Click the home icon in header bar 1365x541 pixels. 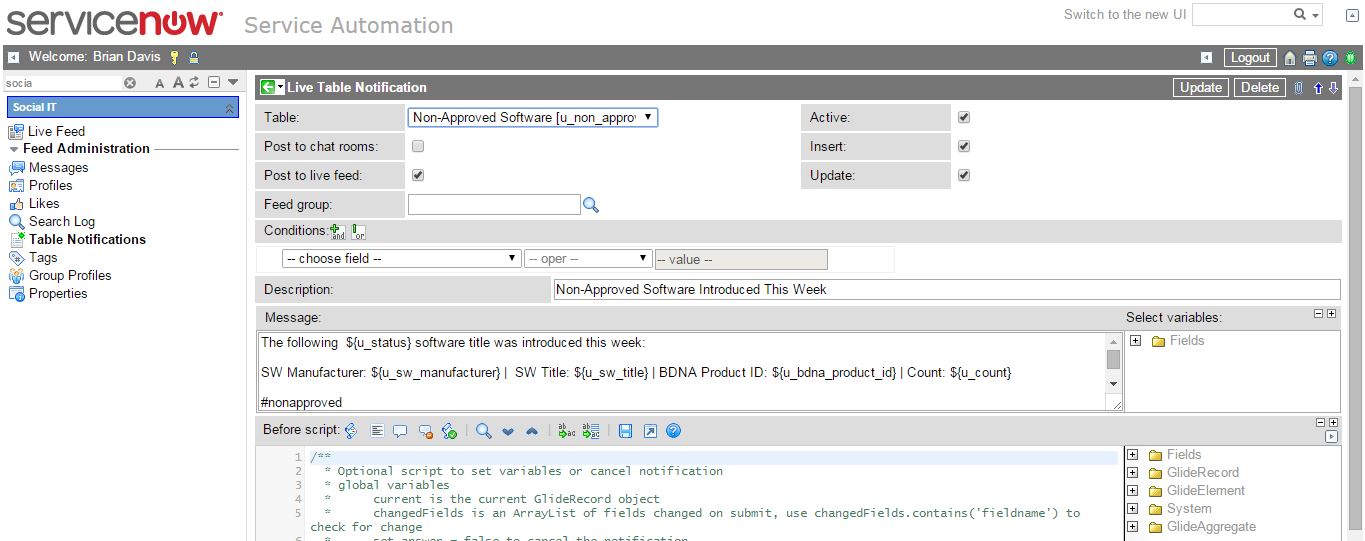pyautogui.click(x=1290, y=58)
